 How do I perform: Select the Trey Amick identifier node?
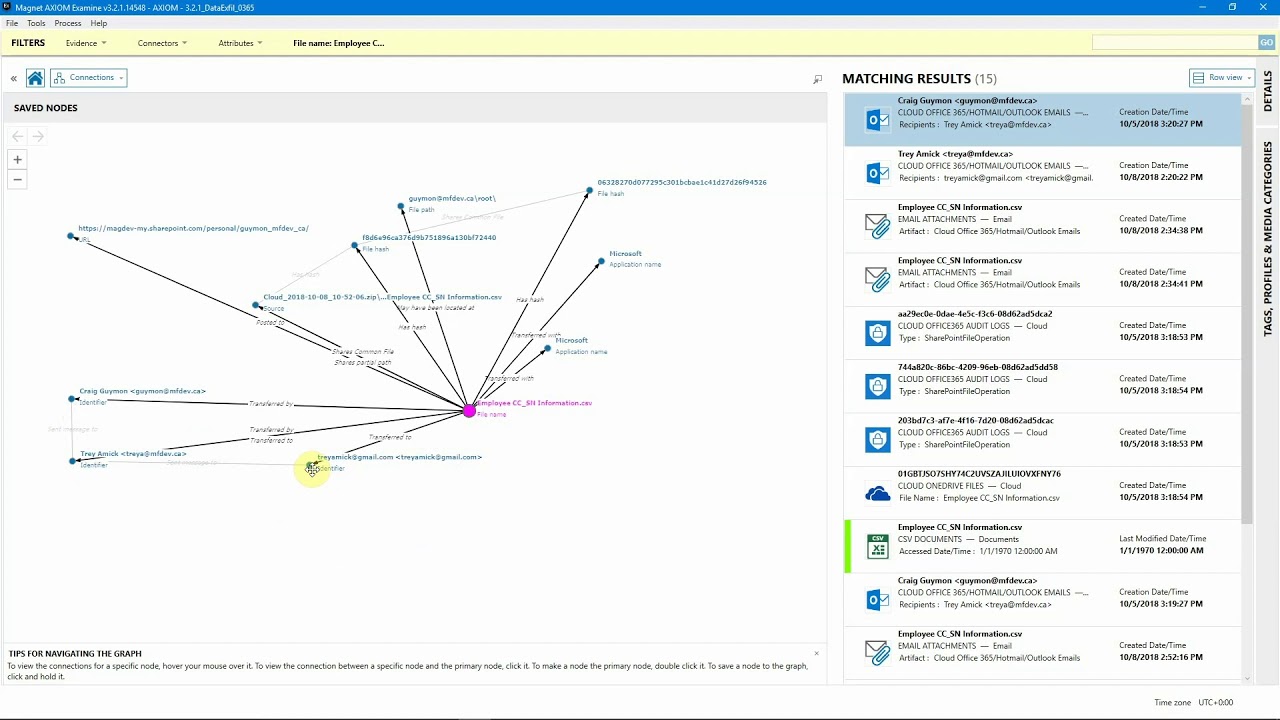72,461
